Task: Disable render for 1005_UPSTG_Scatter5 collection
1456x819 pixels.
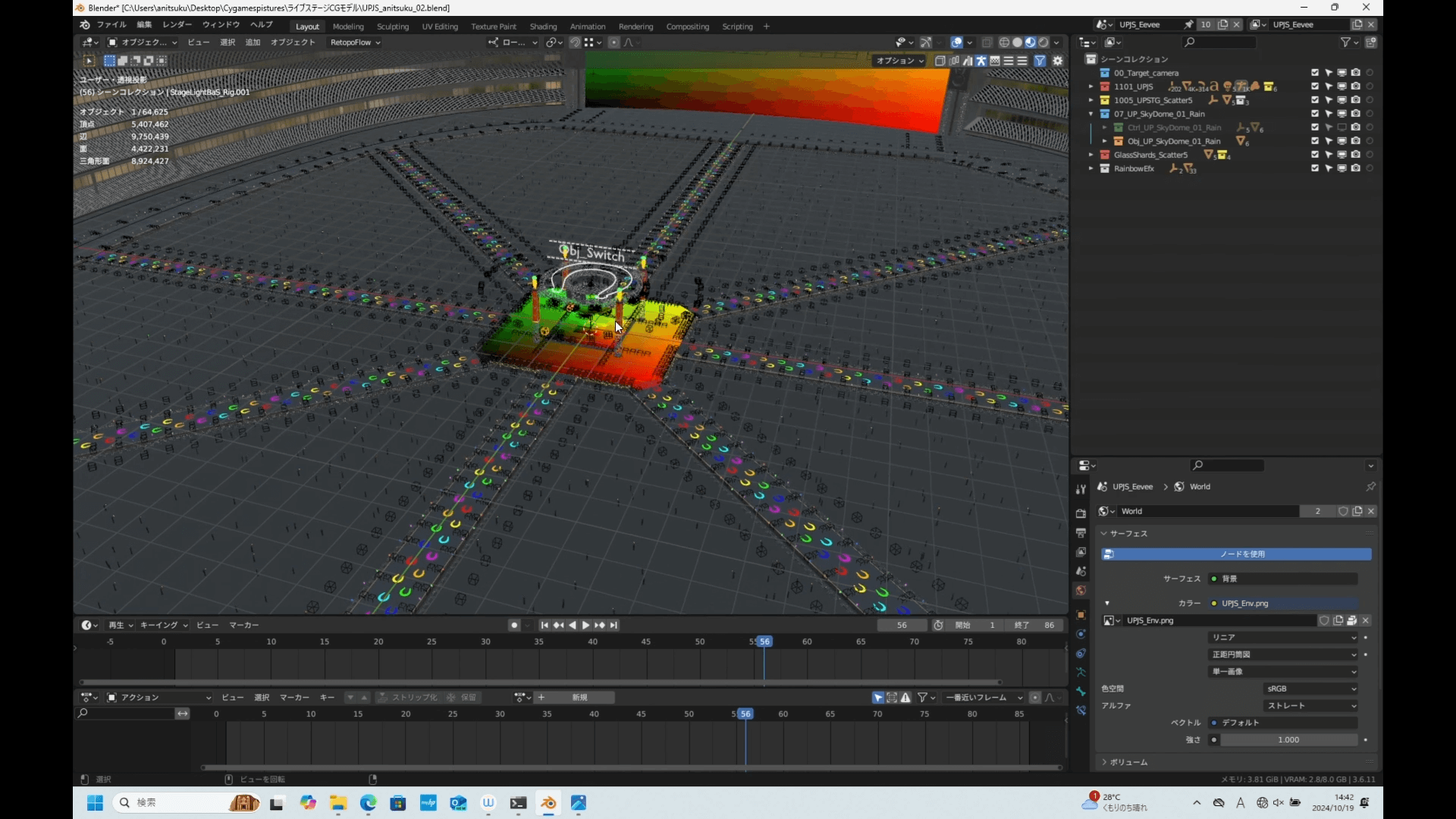Action: click(1356, 100)
